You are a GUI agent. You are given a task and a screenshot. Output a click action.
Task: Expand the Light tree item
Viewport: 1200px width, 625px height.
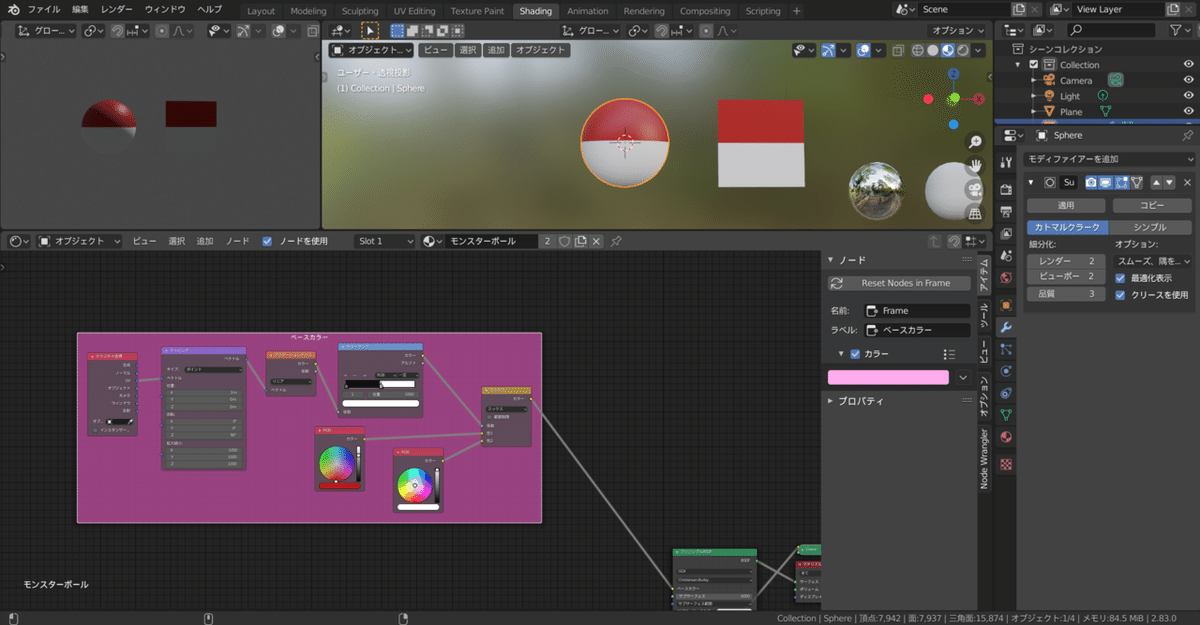point(1034,96)
